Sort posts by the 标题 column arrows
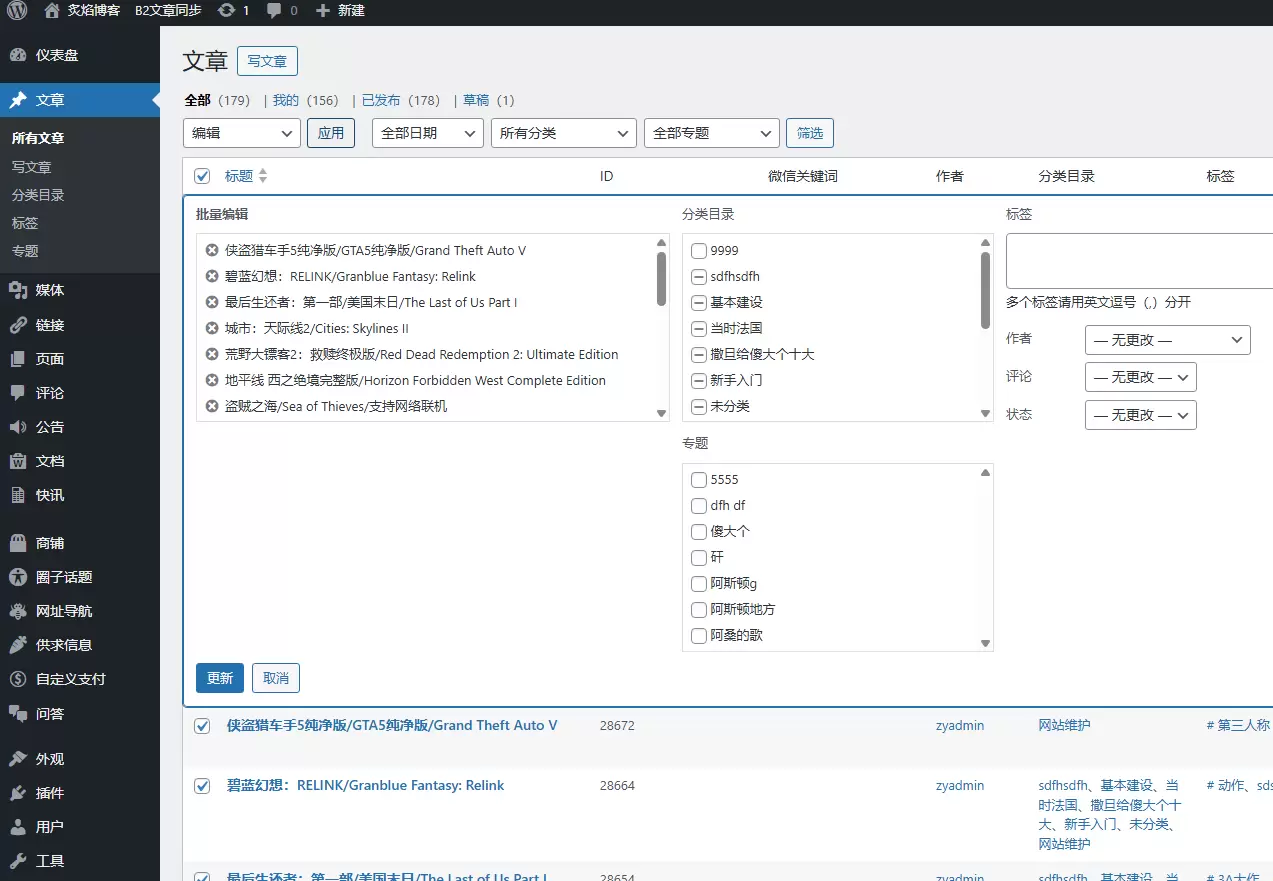 coord(263,176)
